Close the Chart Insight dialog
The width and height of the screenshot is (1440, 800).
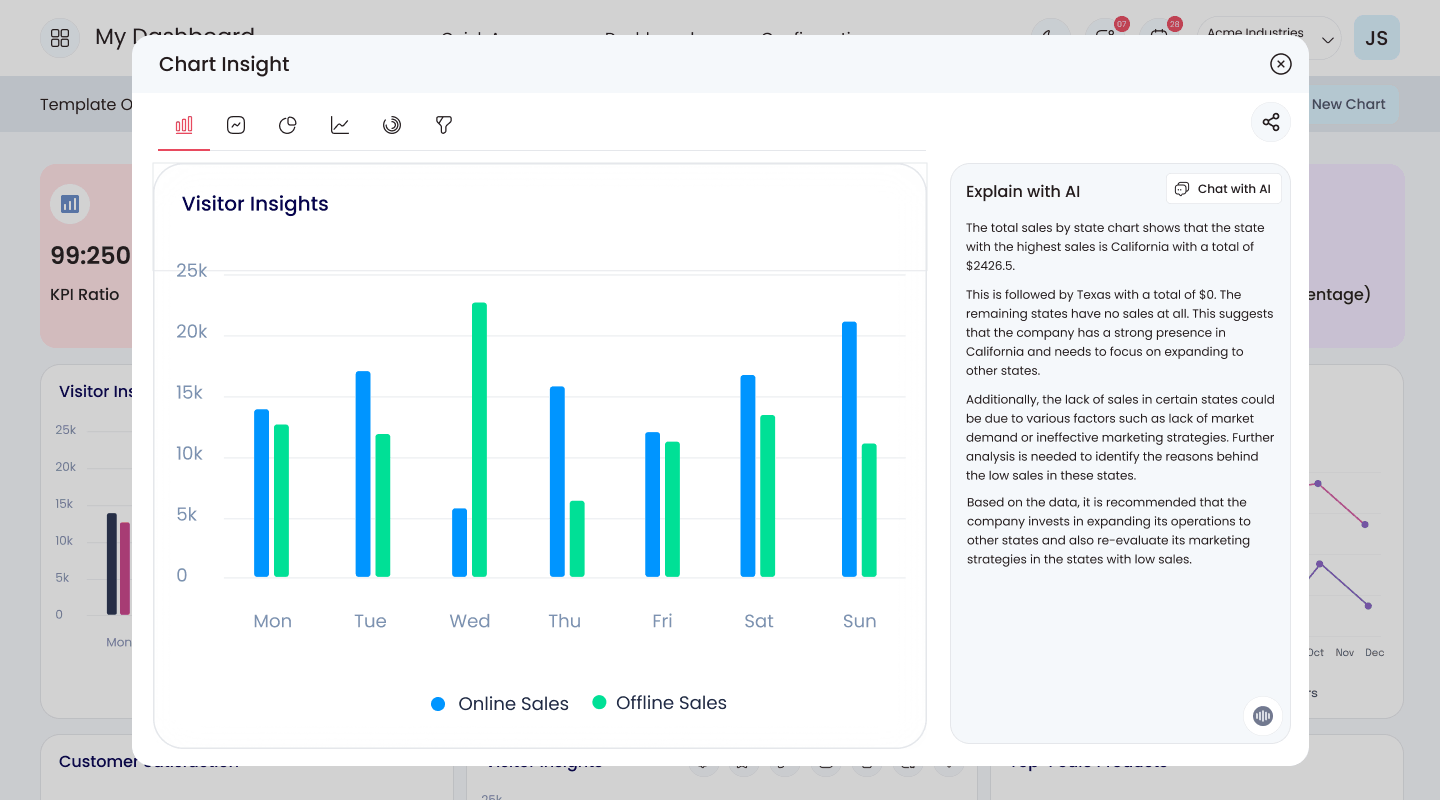tap(1281, 64)
